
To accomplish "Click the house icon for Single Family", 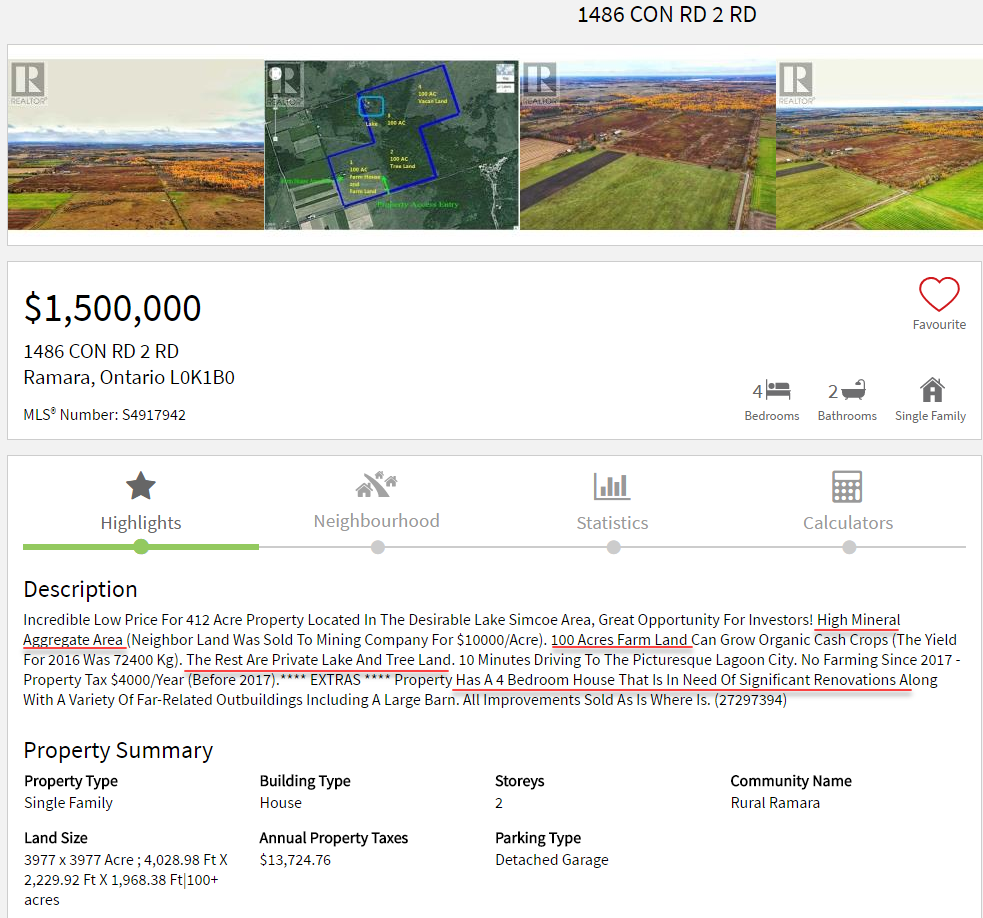I will 932,389.
